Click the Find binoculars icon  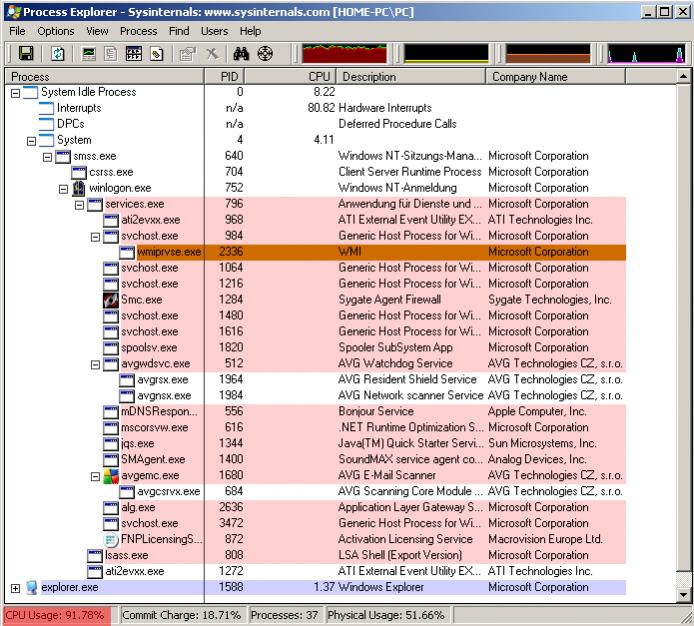click(x=241, y=54)
